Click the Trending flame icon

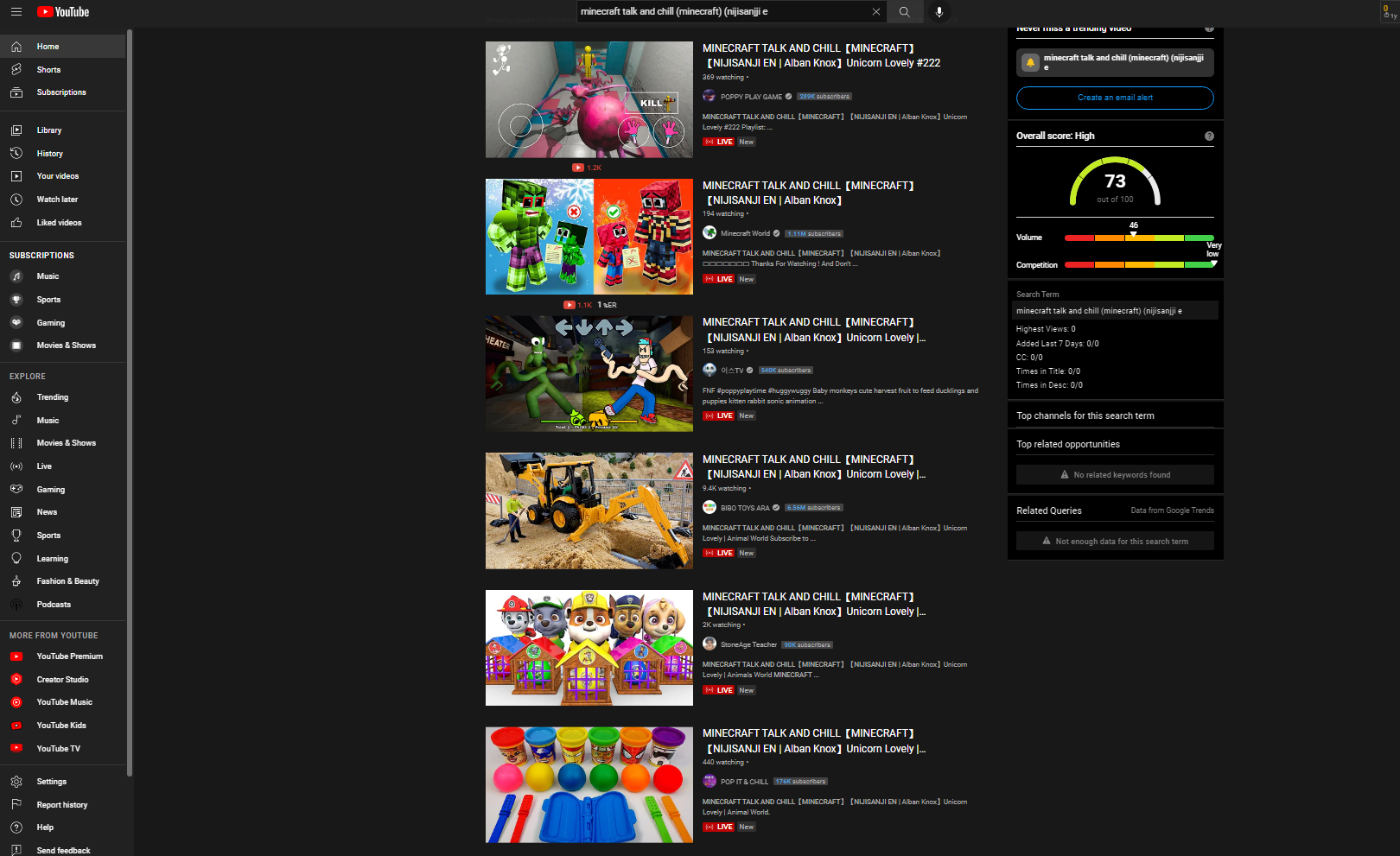16,397
